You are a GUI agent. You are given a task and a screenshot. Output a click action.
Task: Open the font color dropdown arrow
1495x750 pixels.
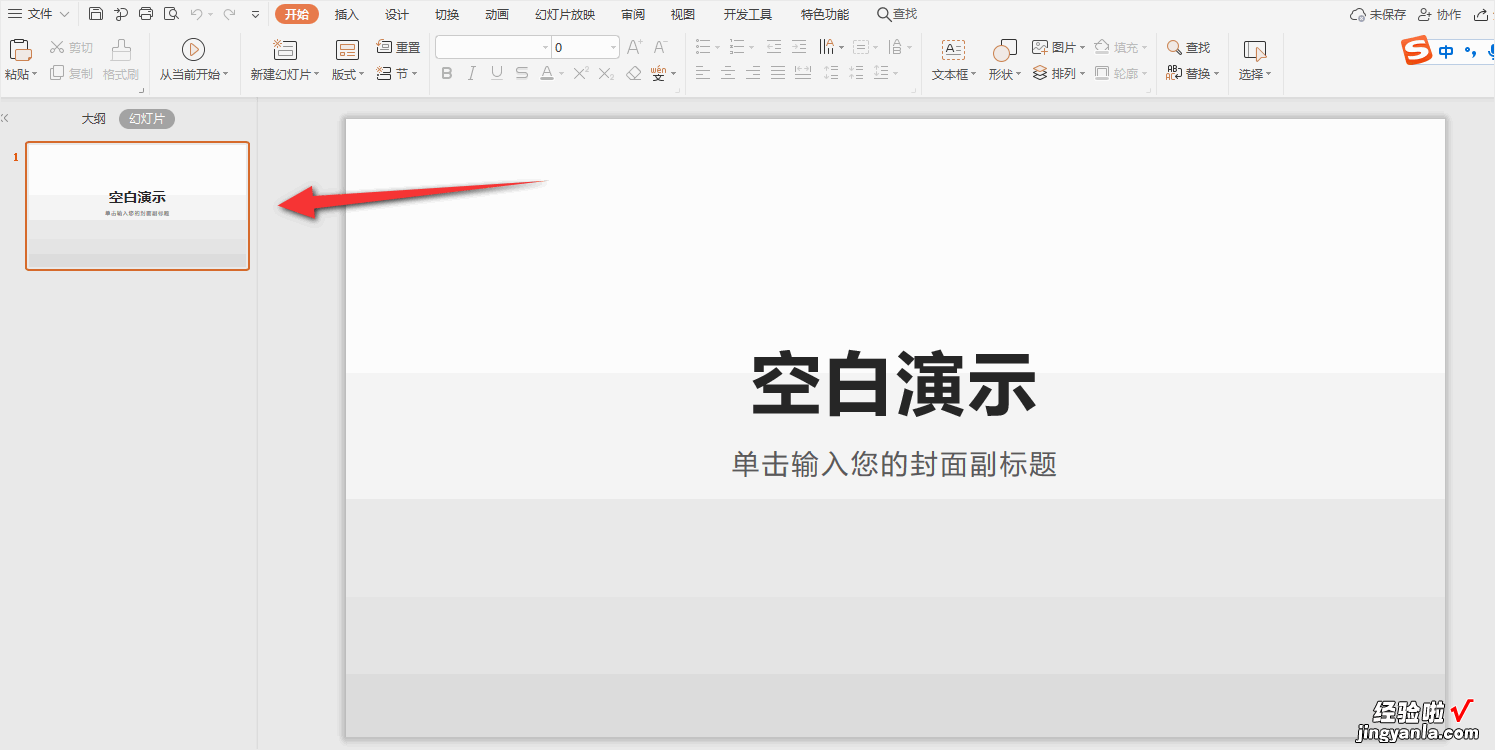point(562,74)
